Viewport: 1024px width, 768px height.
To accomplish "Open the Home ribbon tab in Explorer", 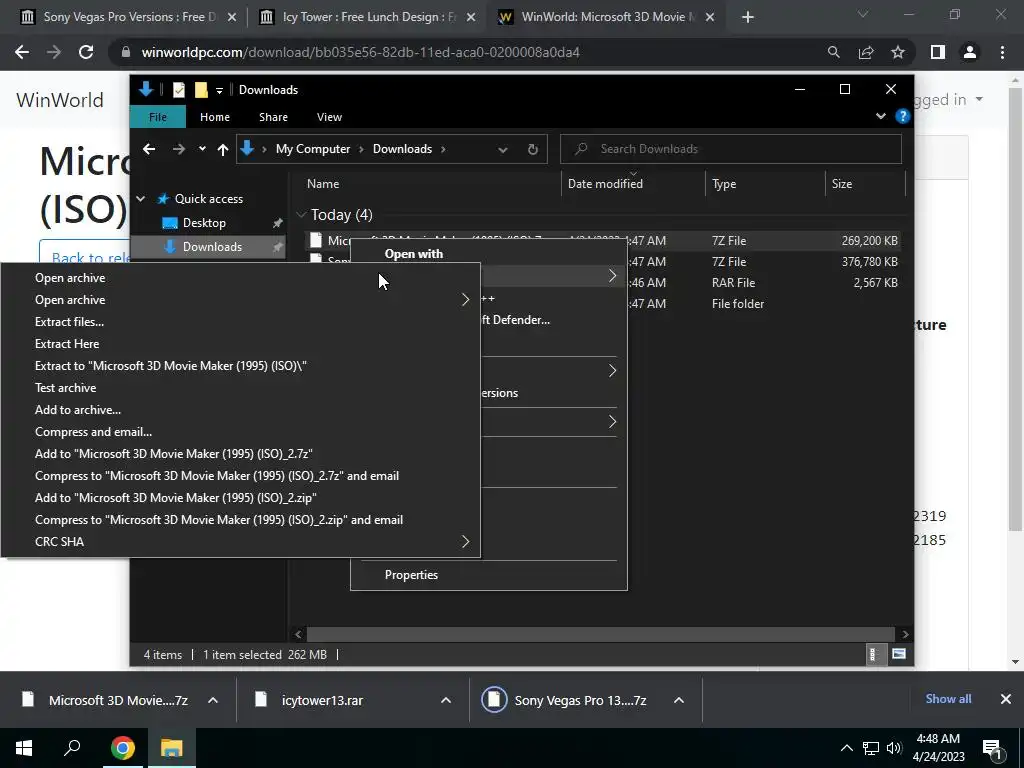I will click(215, 117).
